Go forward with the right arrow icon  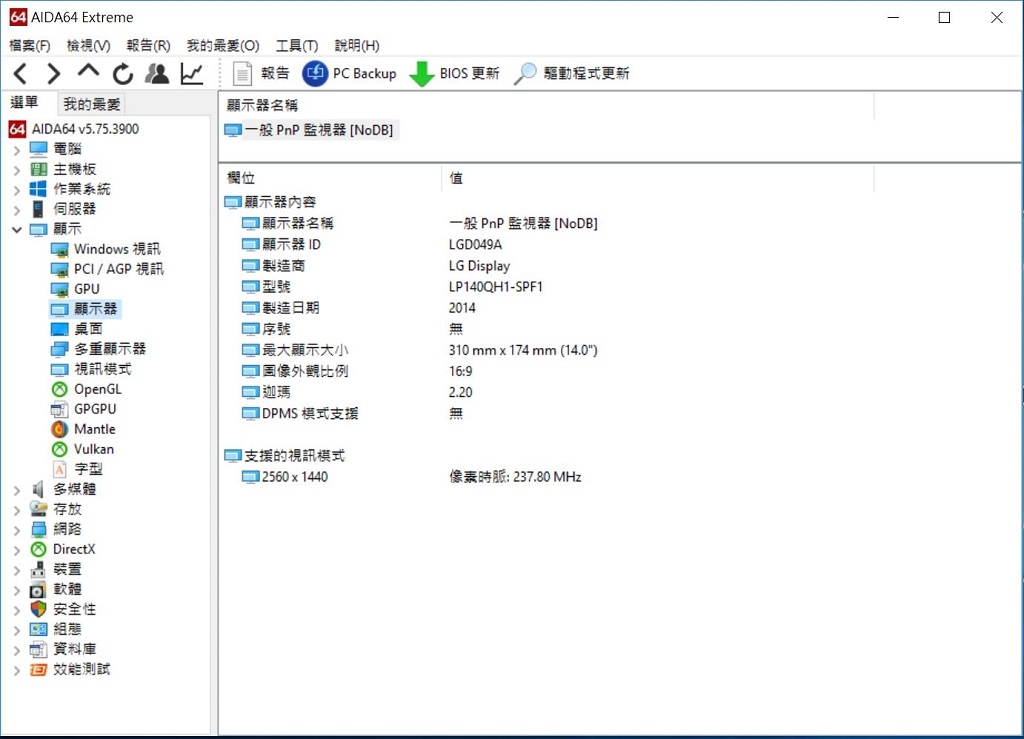54,74
